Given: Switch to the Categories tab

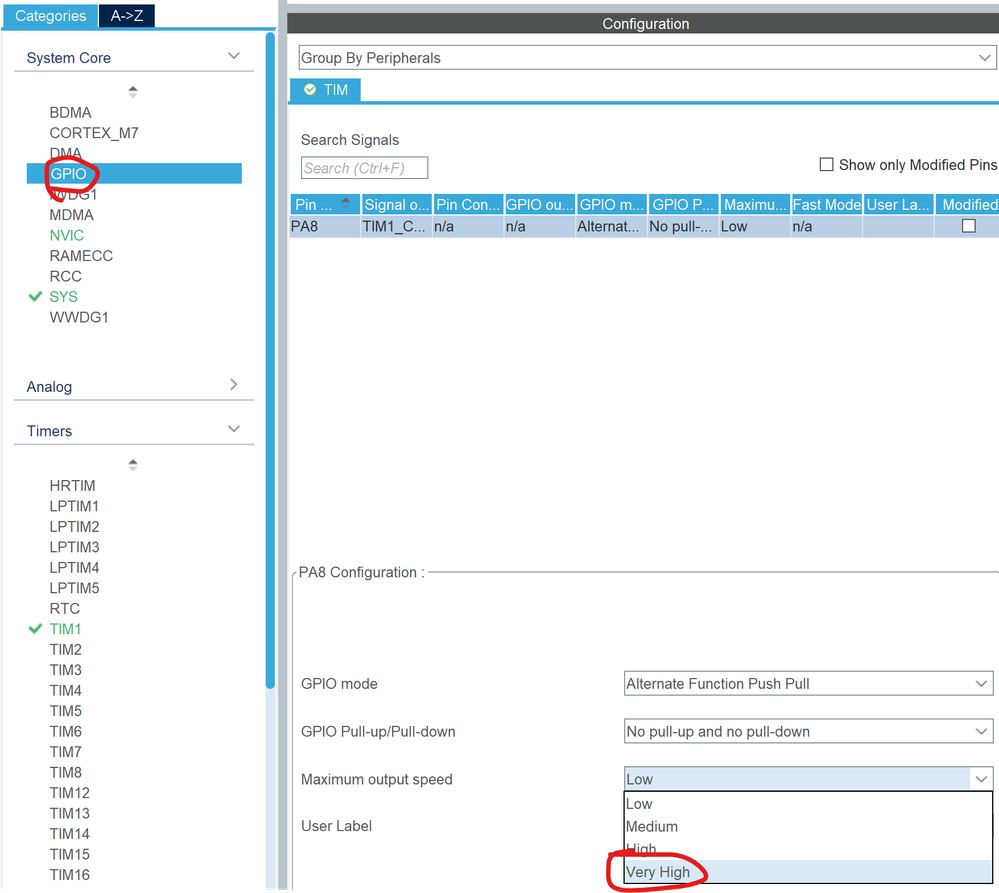Looking at the screenshot, I should point(50,16).
